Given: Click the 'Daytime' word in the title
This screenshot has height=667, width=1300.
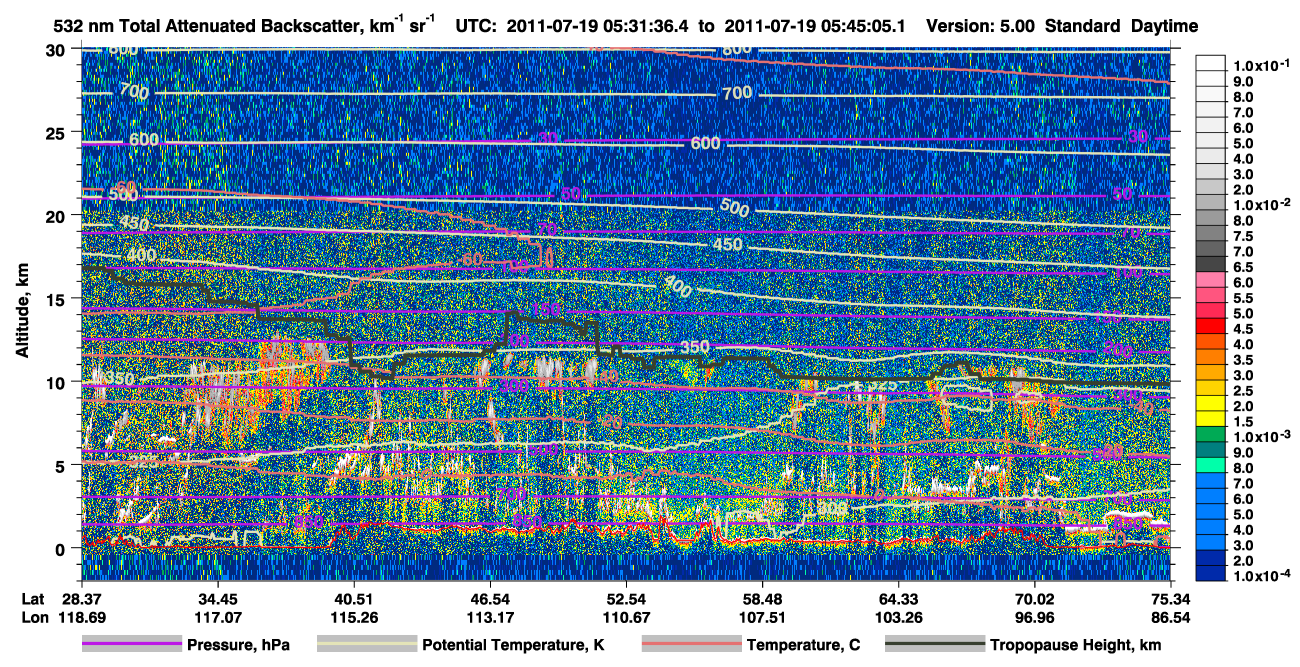Looking at the screenshot, I should click(1166, 26).
